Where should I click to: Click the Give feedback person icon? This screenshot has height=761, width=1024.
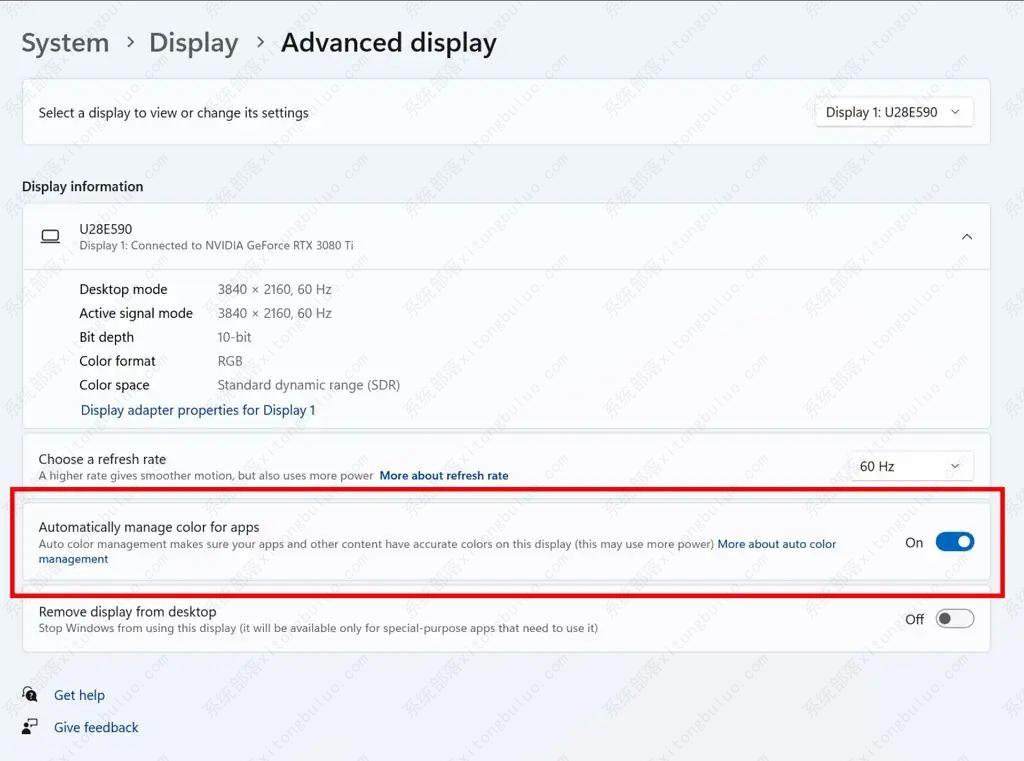(x=30, y=727)
